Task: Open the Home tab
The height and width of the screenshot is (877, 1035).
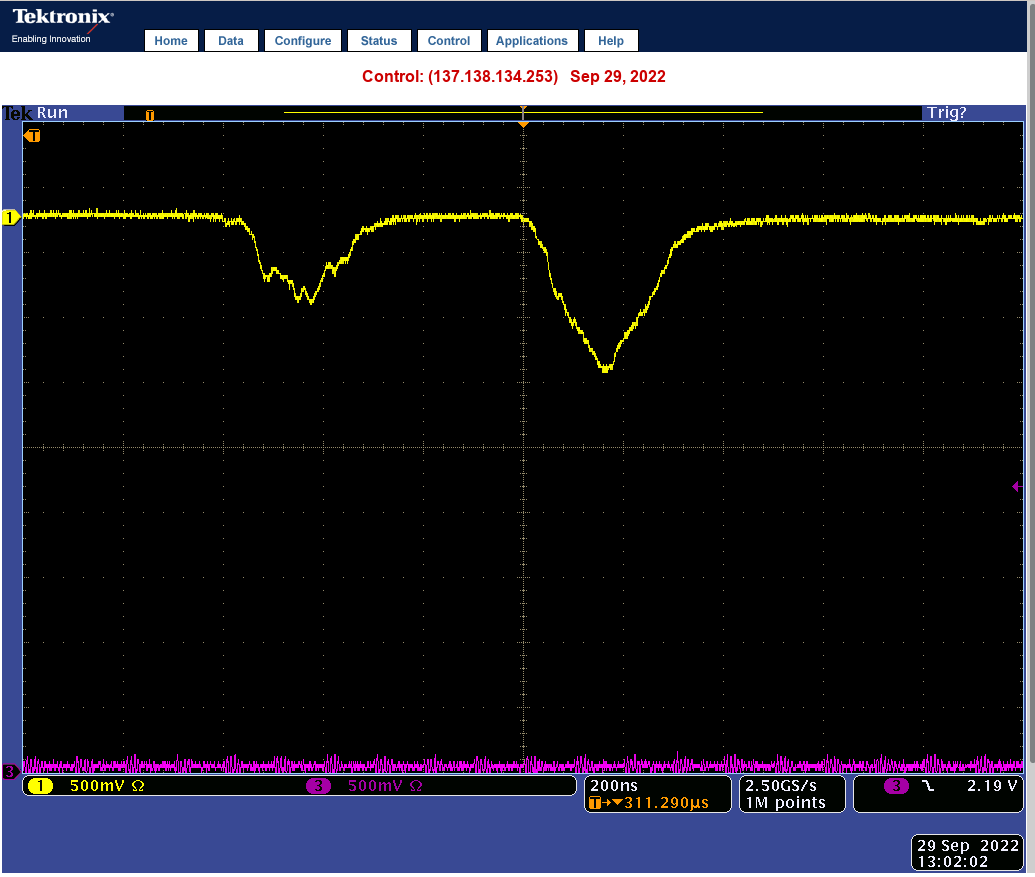Action: (171, 41)
